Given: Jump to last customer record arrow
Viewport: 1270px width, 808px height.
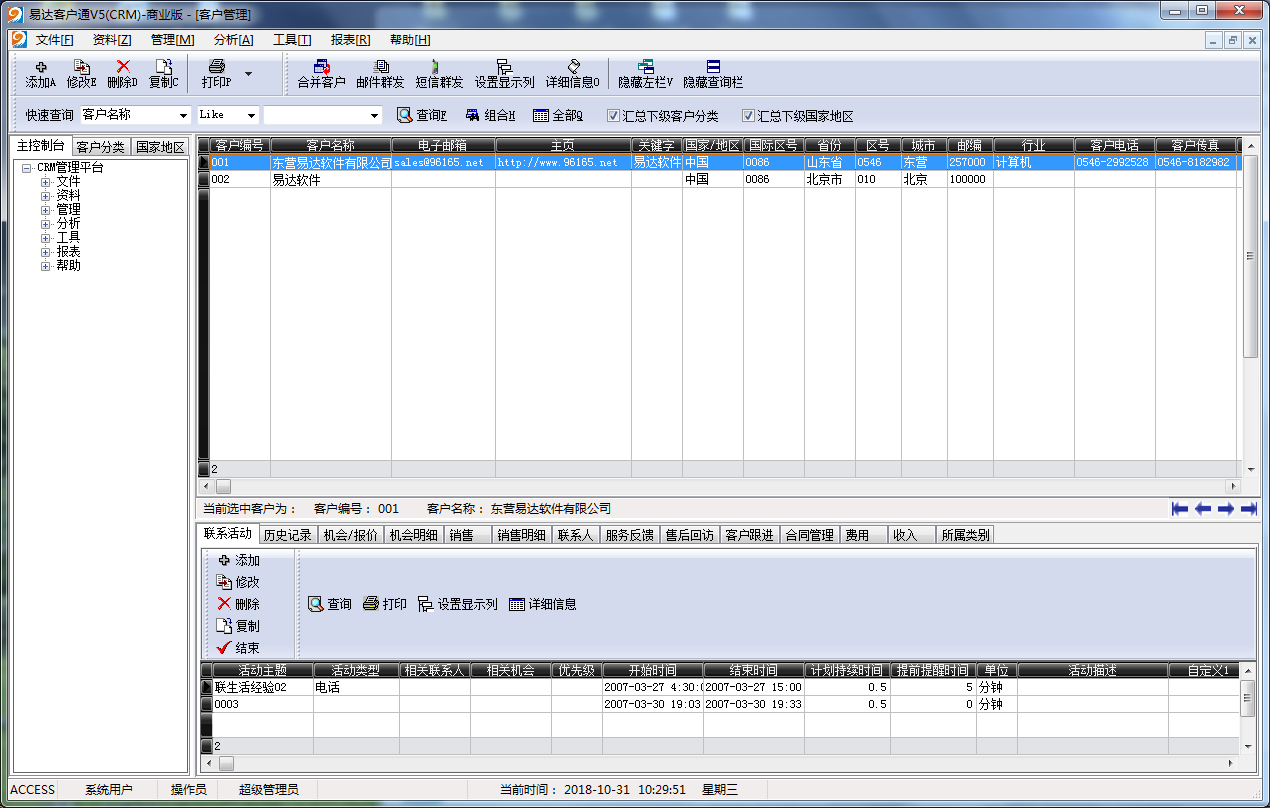Looking at the screenshot, I should pos(1248,509).
